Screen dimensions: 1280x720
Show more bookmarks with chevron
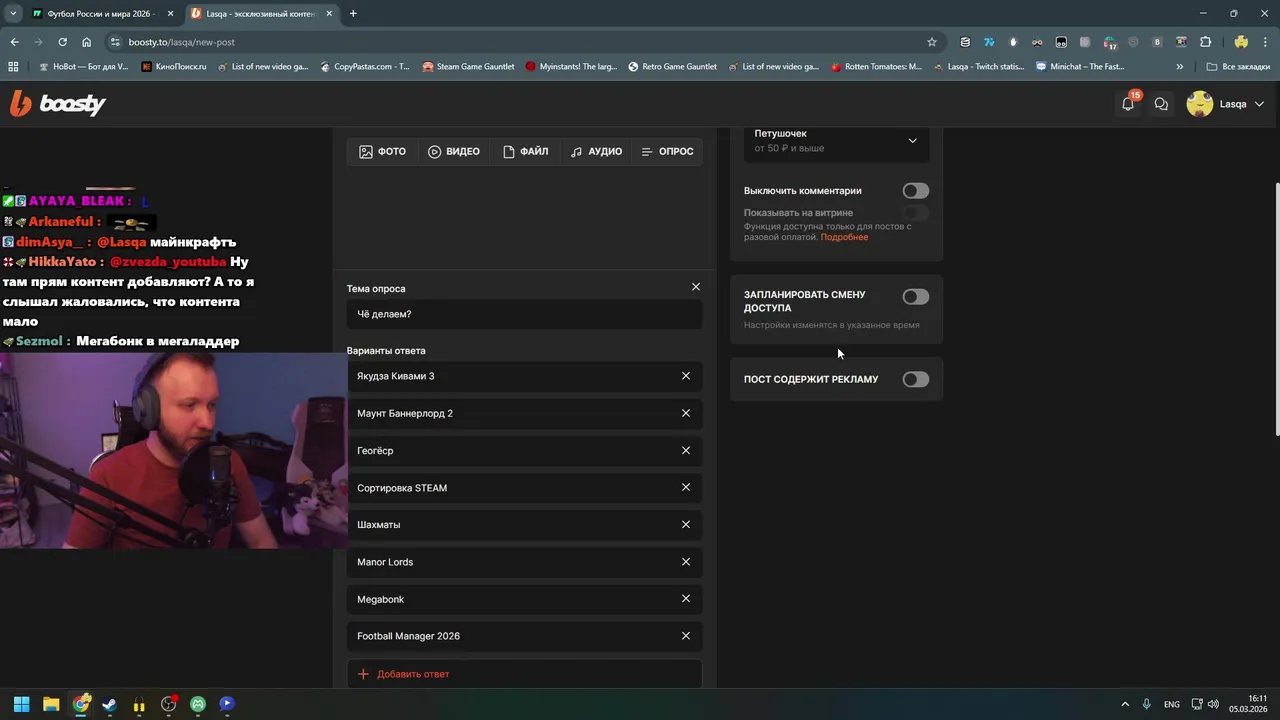pos(1180,67)
